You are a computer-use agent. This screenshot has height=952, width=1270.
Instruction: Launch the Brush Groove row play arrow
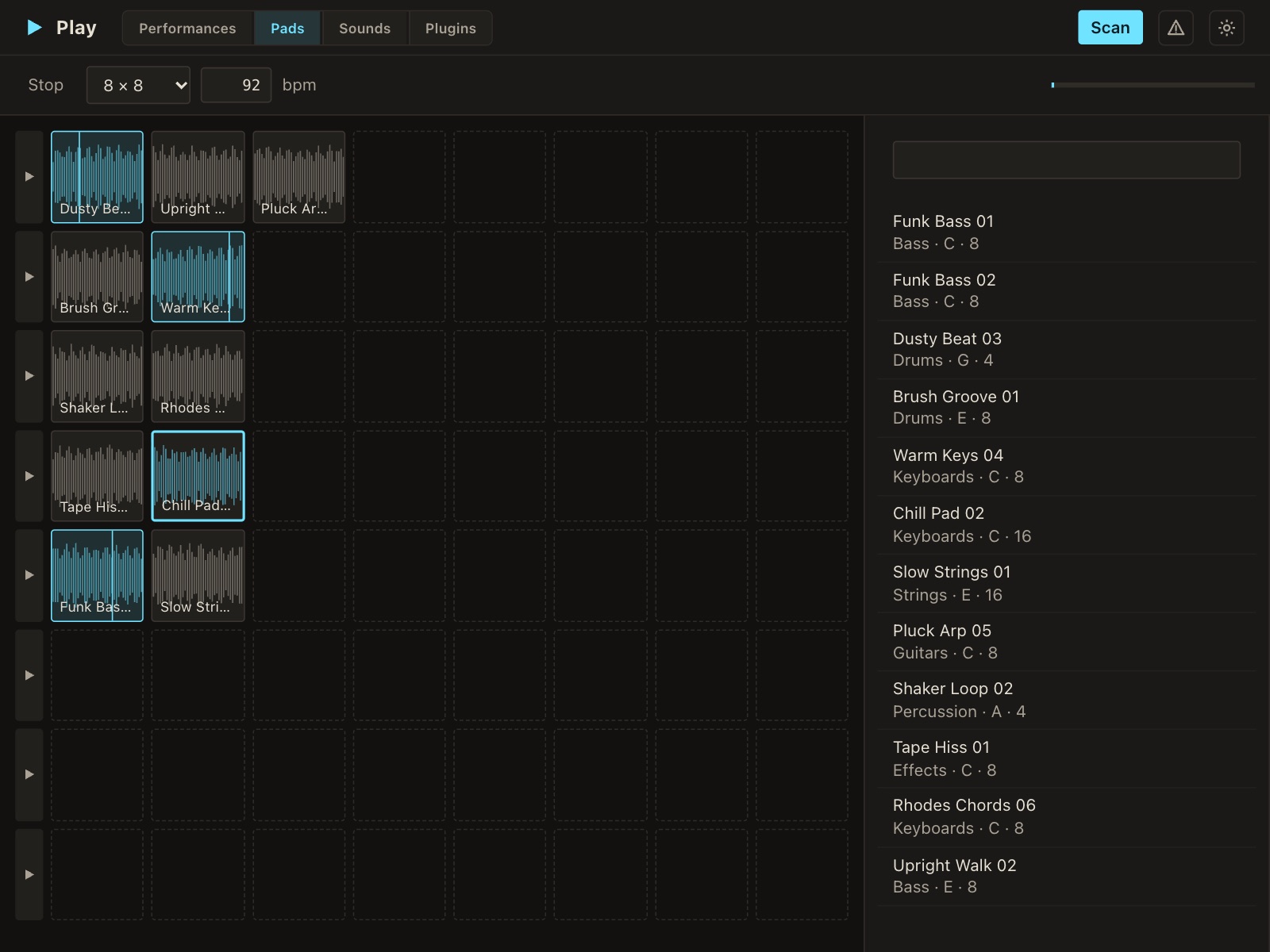[x=29, y=277]
